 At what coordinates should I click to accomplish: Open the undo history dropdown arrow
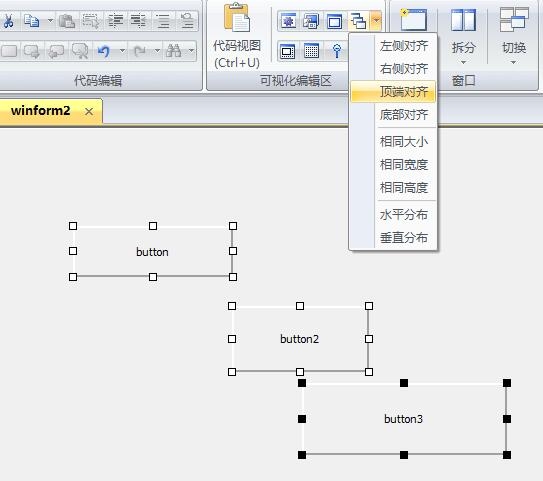coord(122,51)
